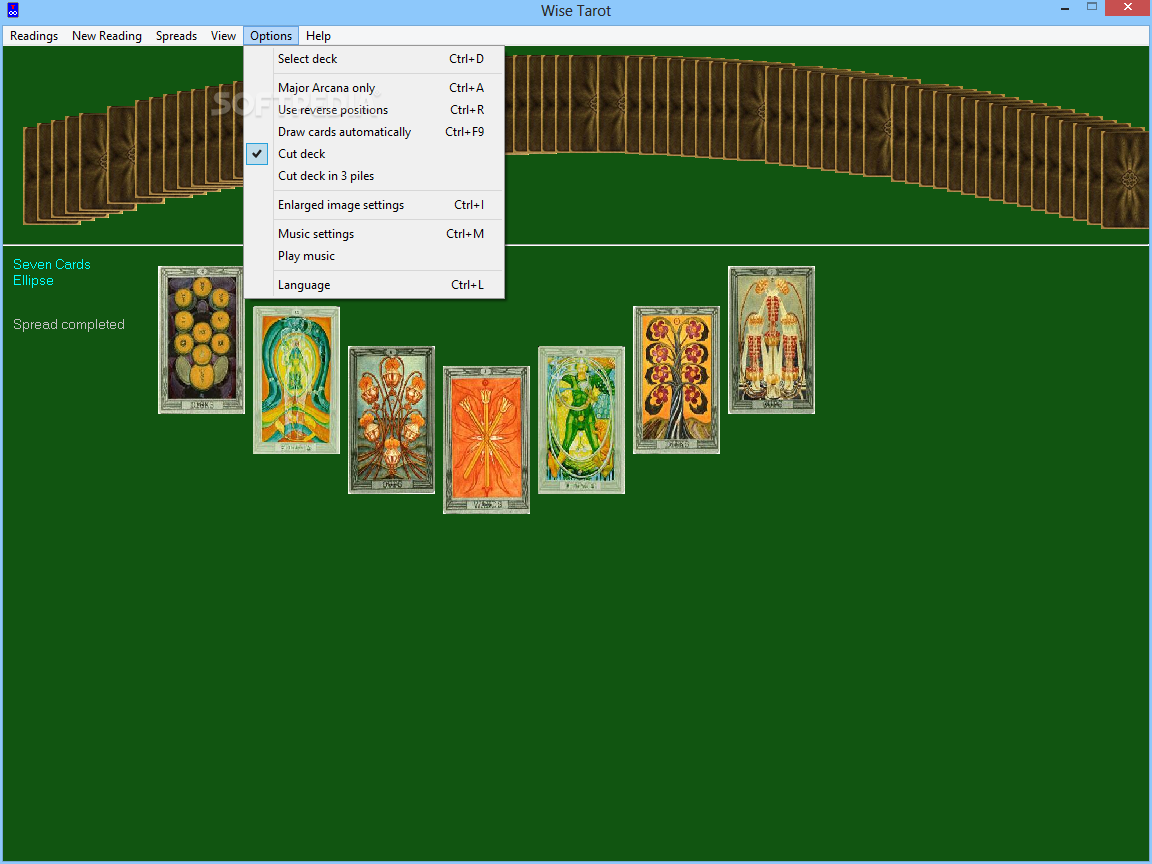Open the Help menu
Screen dimensions: 1152x864
[318, 36]
